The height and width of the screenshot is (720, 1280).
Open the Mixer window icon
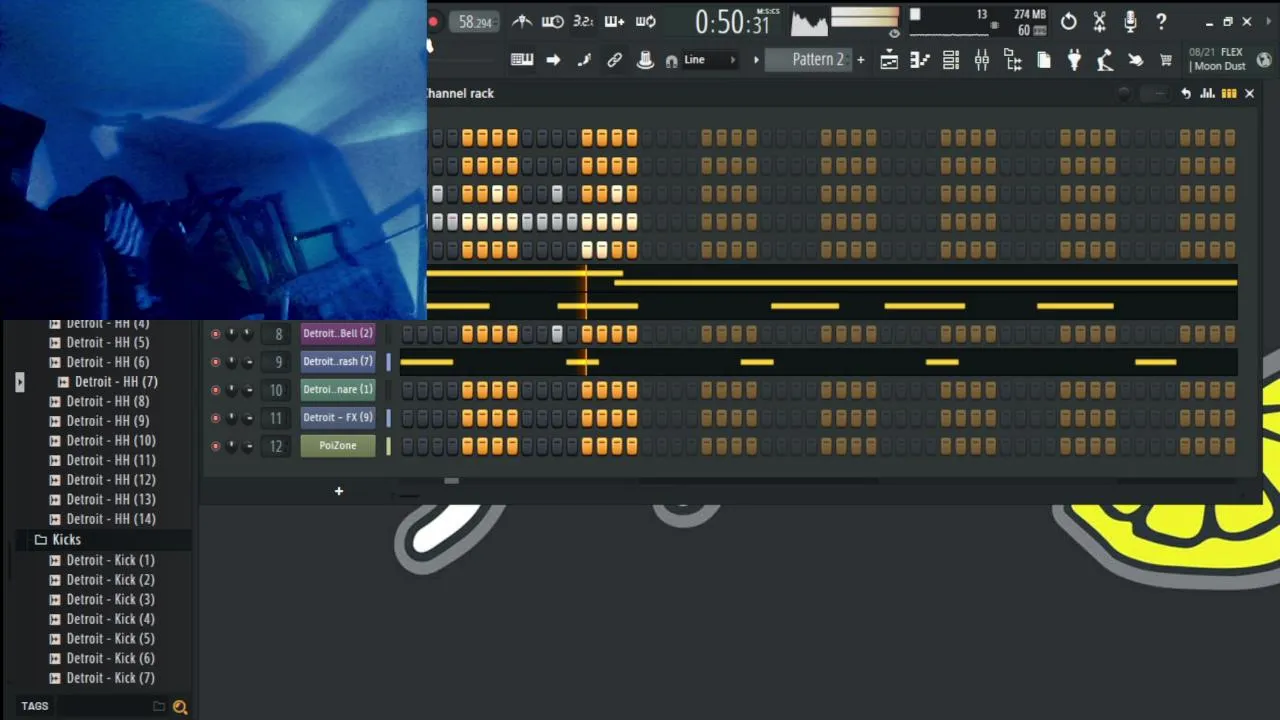tap(982, 60)
